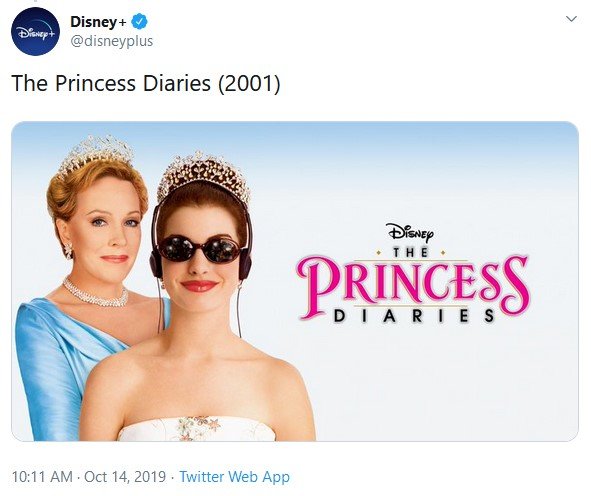Click the blue verified badge
This screenshot has height=496, width=591.
(x=139, y=22)
